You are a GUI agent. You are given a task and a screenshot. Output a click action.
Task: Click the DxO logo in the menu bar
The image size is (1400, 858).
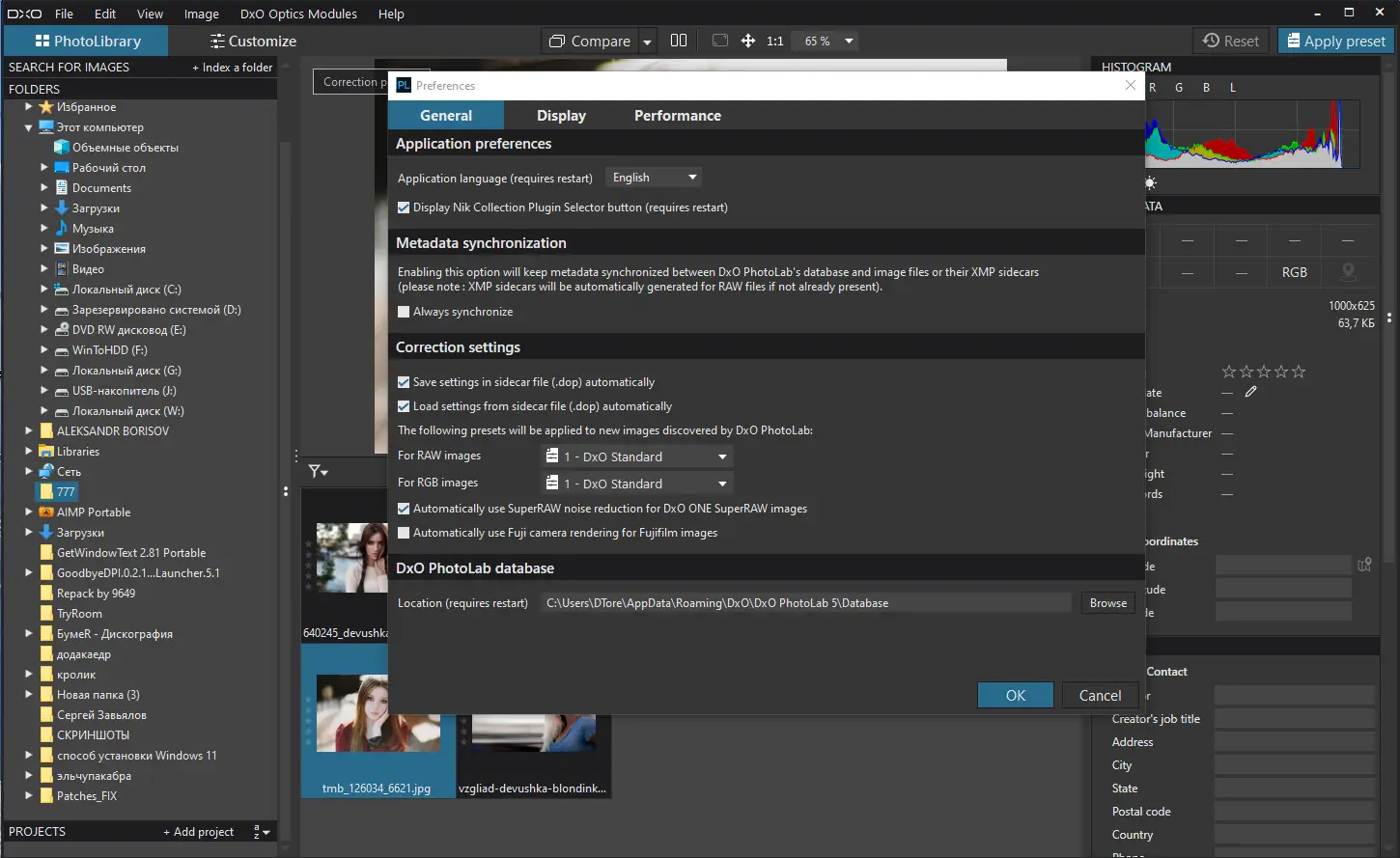point(24,14)
